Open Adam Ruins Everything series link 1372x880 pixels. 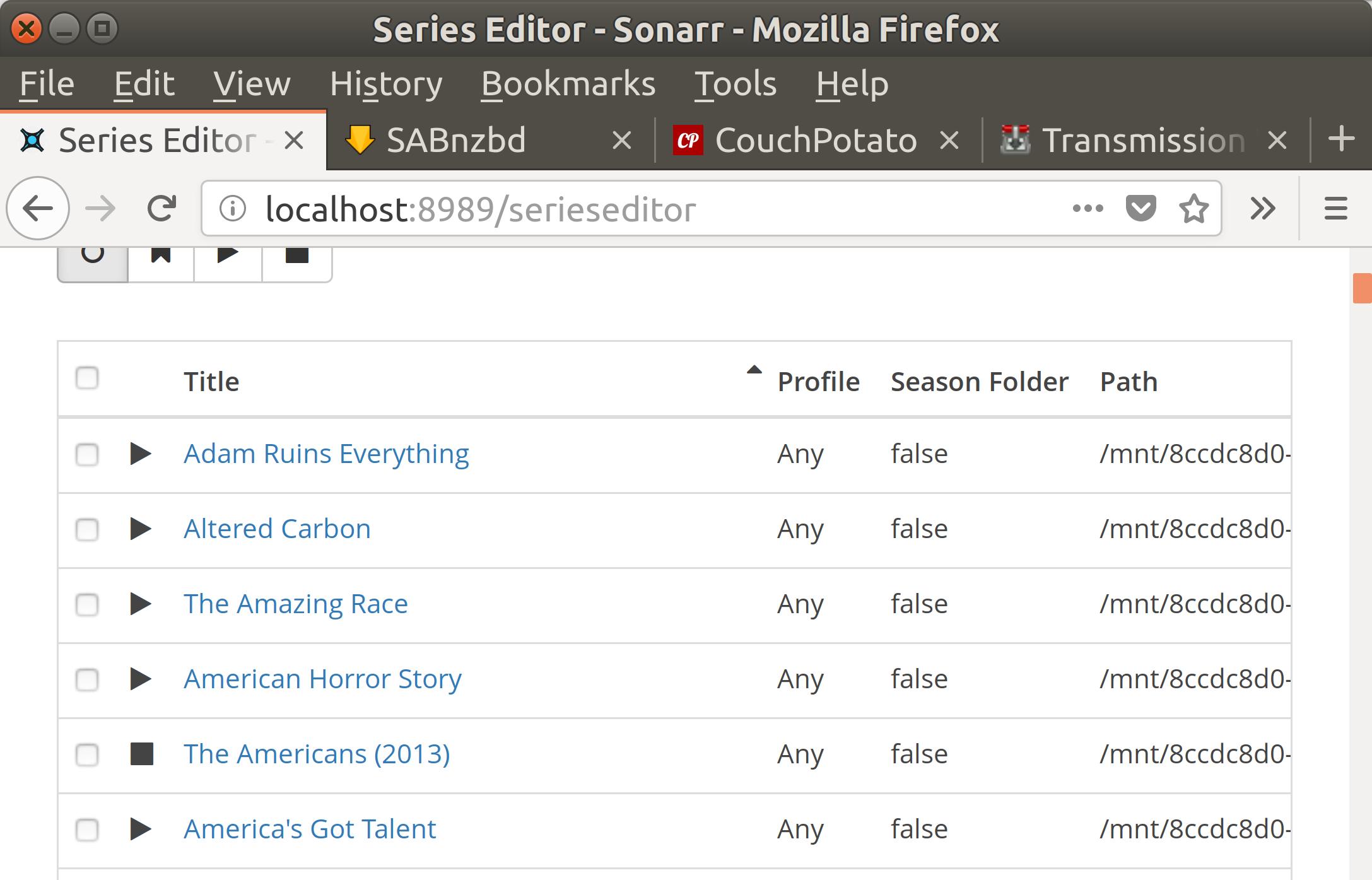pos(326,454)
